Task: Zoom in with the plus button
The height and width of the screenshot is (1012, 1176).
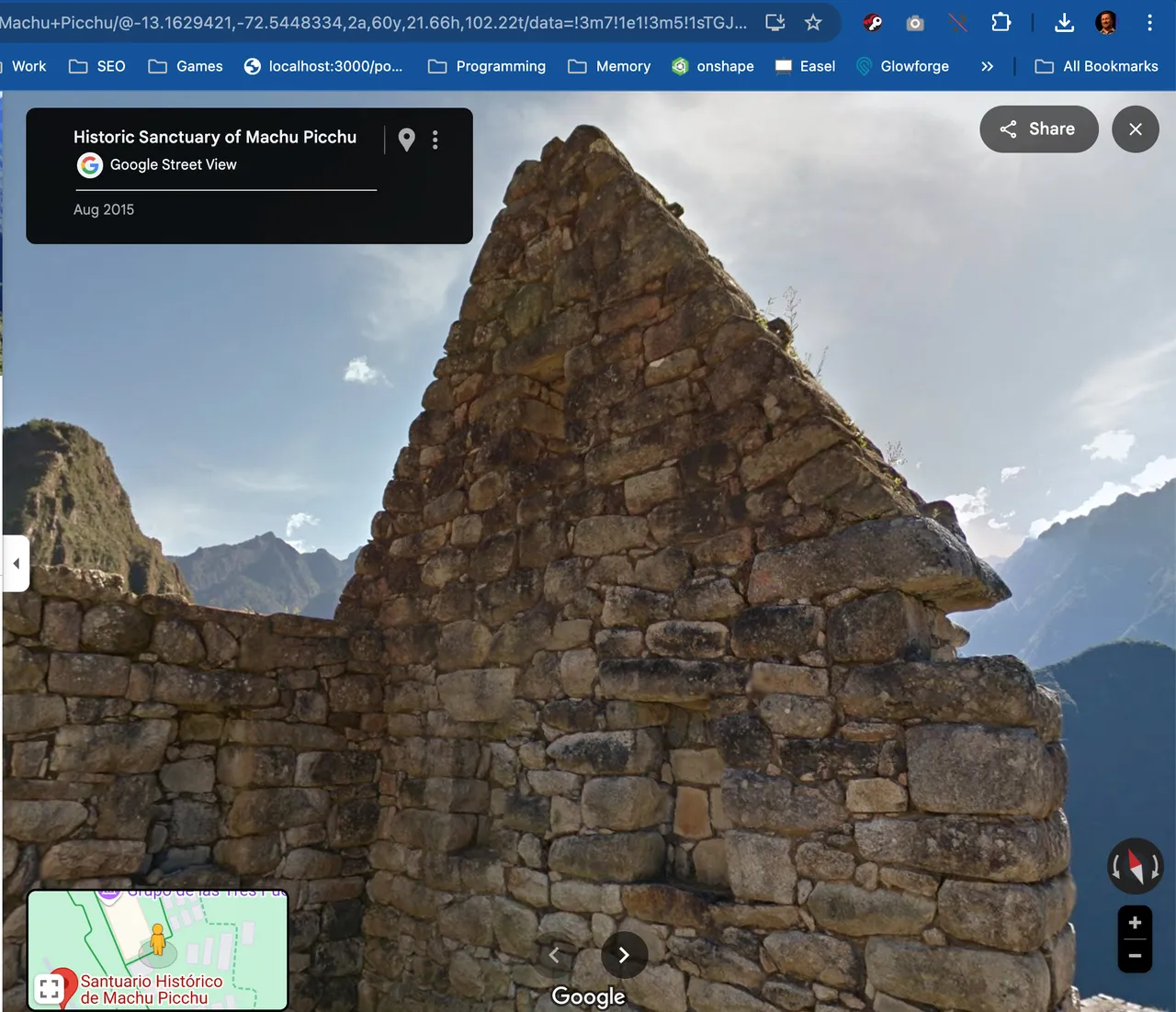Action: click(x=1135, y=923)
